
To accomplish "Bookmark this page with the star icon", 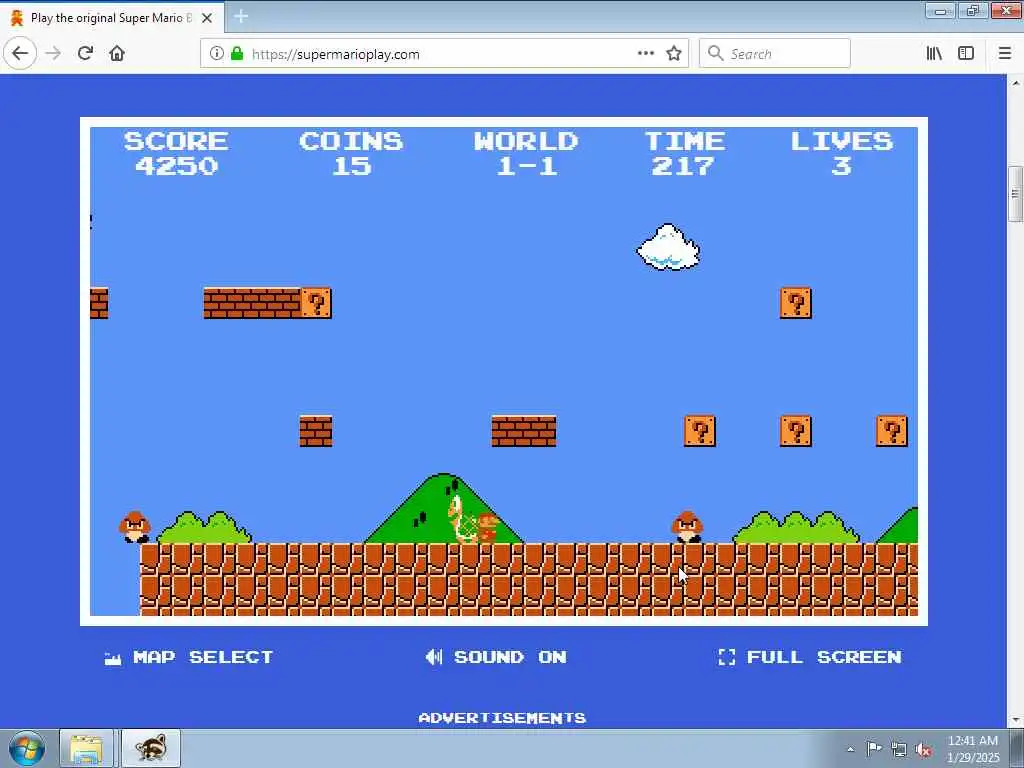I will (x=674, y=54).
